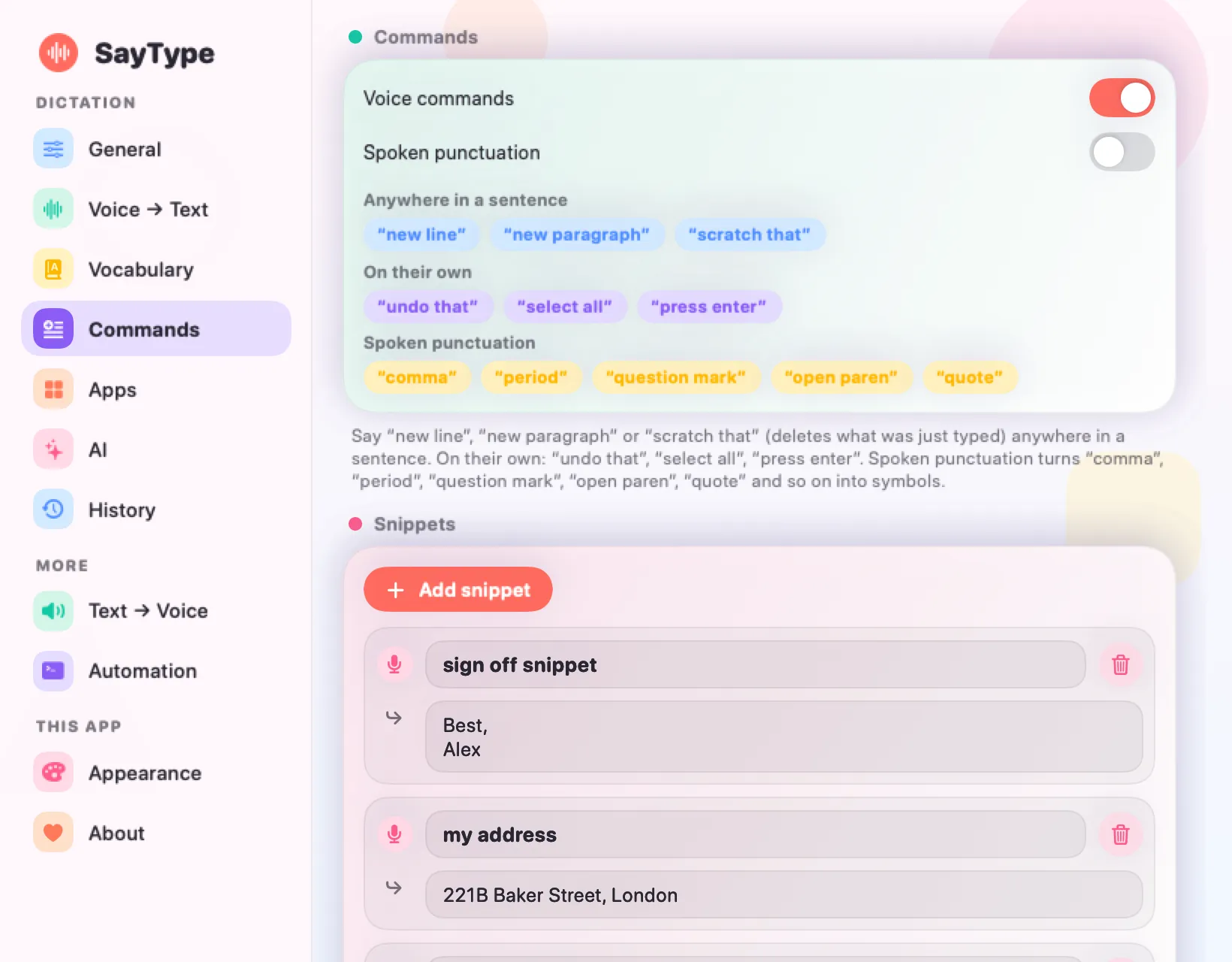
Task: Click the Anywhere in a sentence label
Action: tap(466, 200)
